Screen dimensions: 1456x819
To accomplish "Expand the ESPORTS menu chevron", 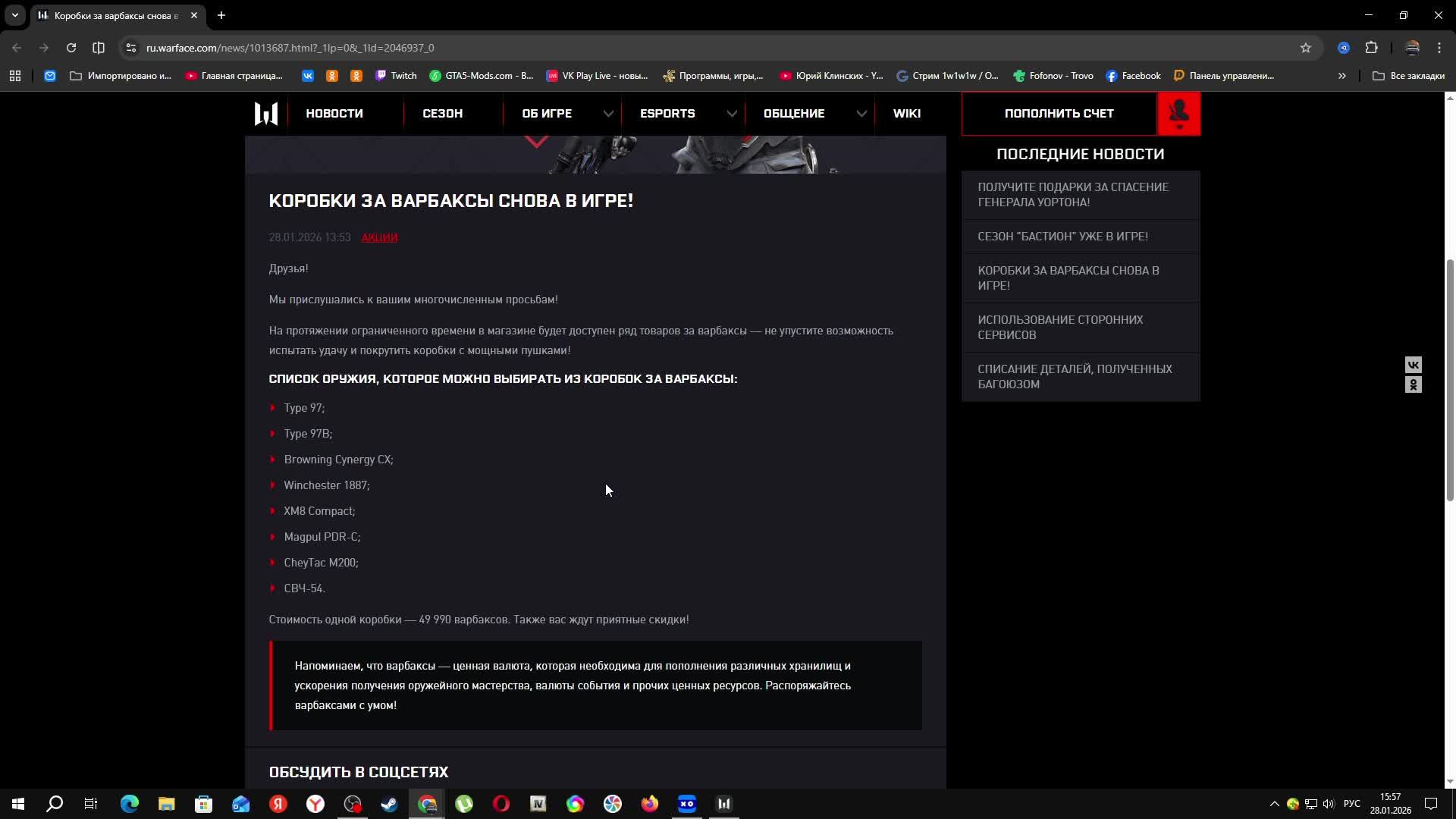I will 731,114.
